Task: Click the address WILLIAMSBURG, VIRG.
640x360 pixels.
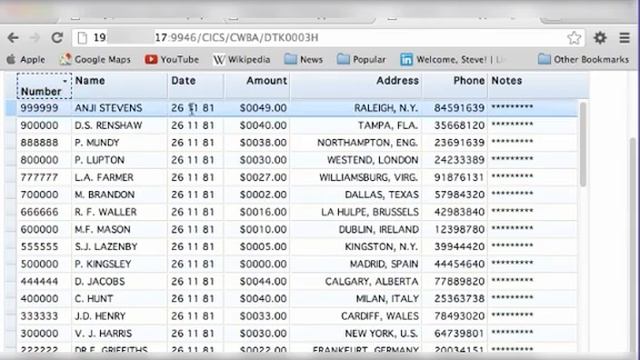Action: click(x=369, y=178)
